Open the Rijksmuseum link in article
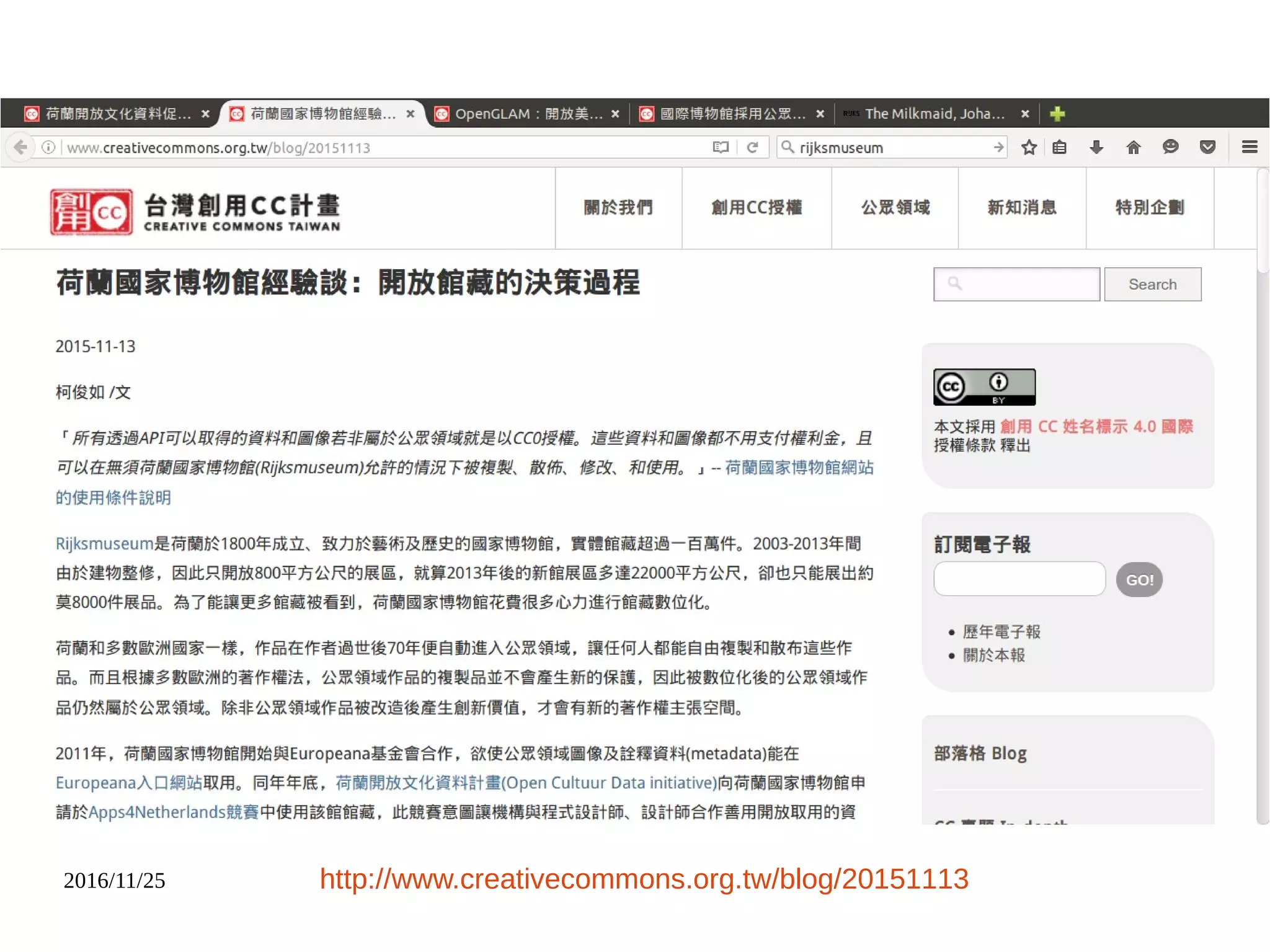 tap(104, 544)
